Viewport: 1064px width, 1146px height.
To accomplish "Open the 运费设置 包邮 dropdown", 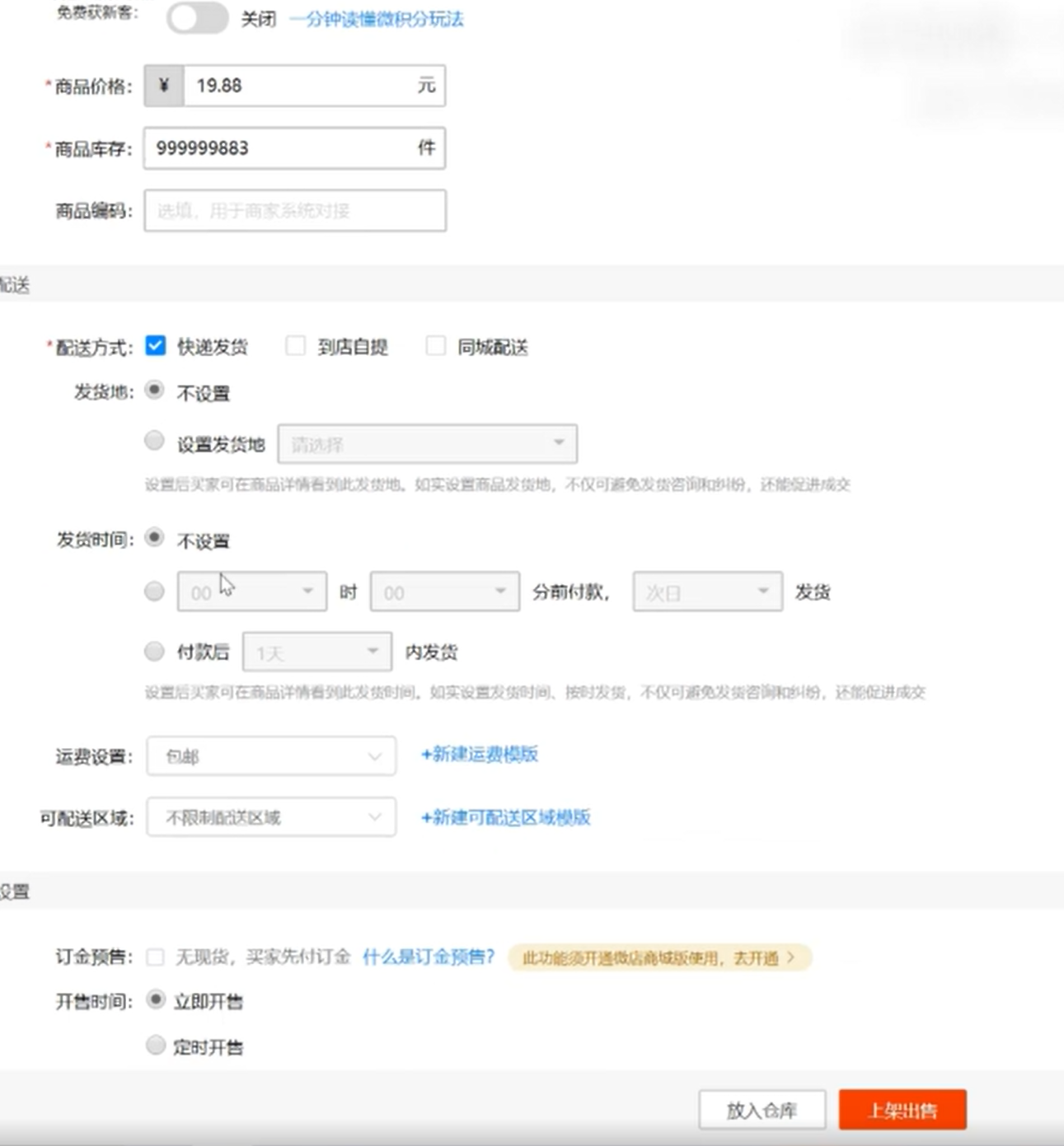I will [271, 755].
